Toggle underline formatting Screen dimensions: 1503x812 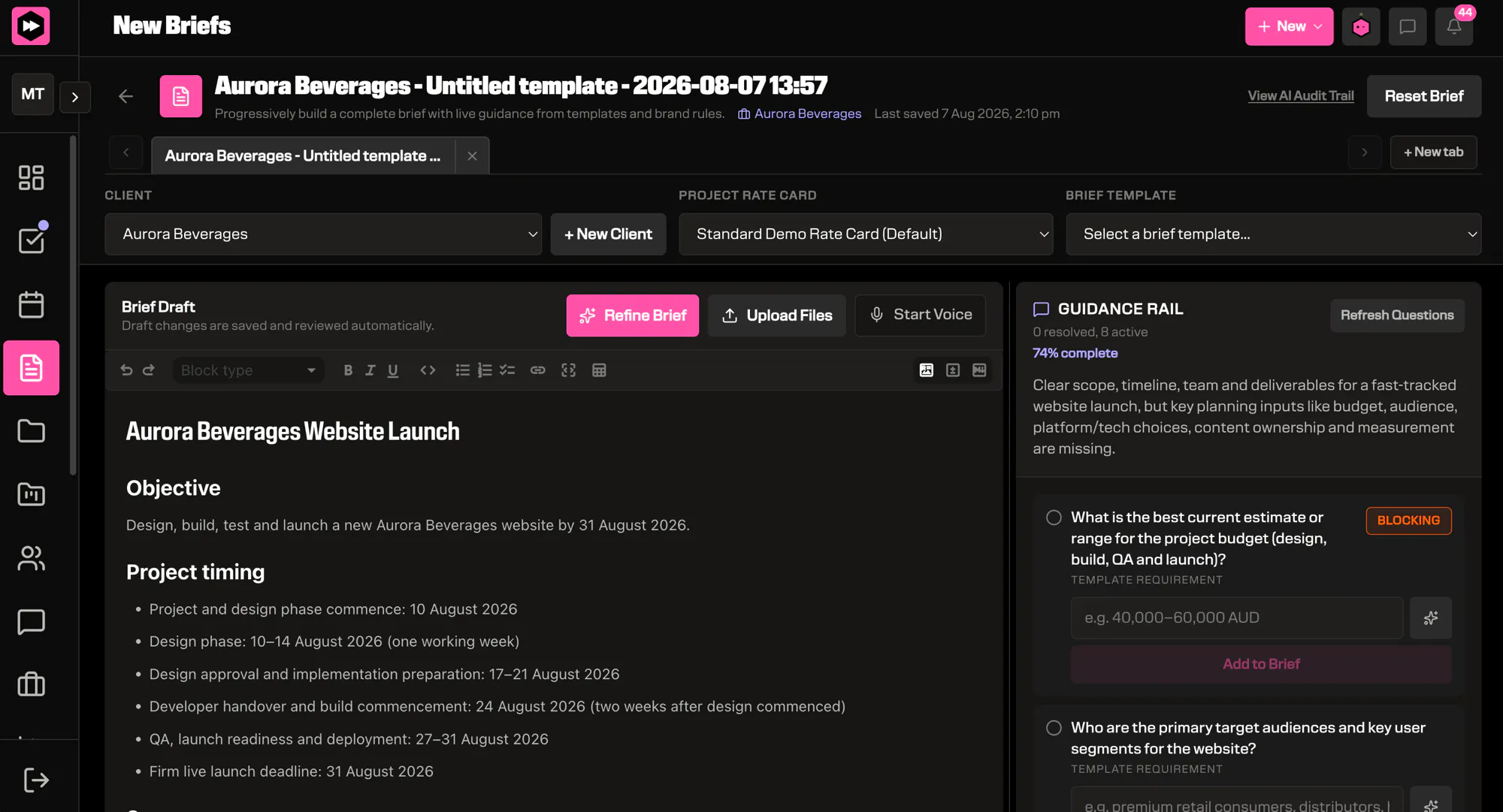coord(392,370)
